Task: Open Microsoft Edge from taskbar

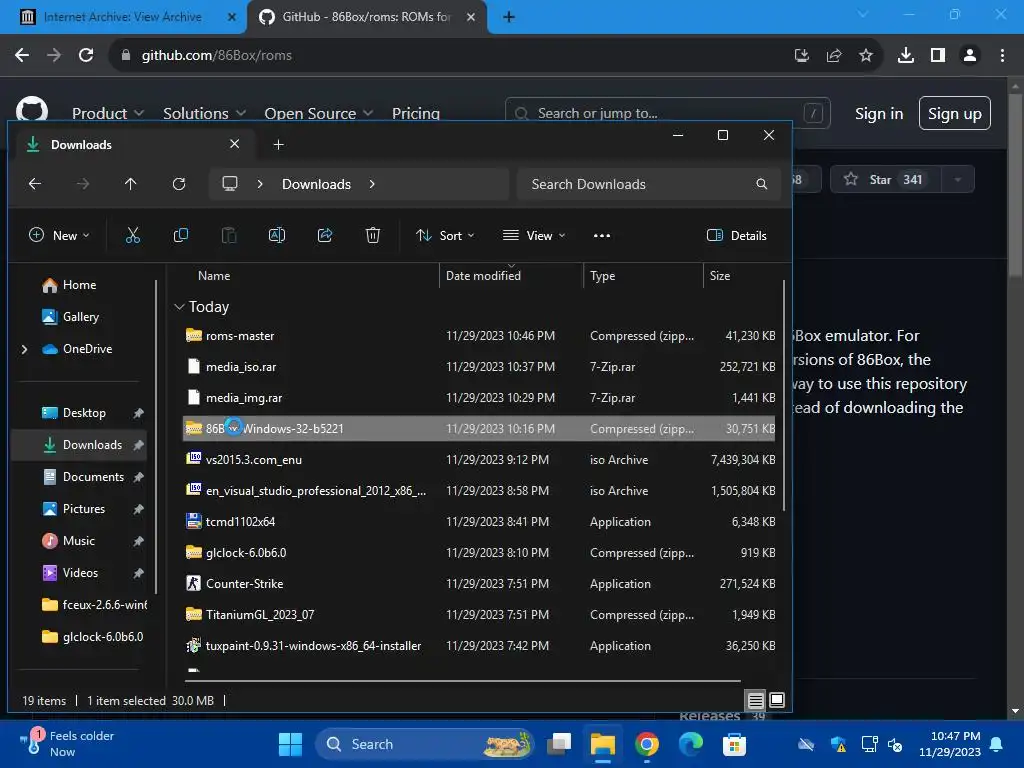Action: pyautogui.click(x=690, y=744)
